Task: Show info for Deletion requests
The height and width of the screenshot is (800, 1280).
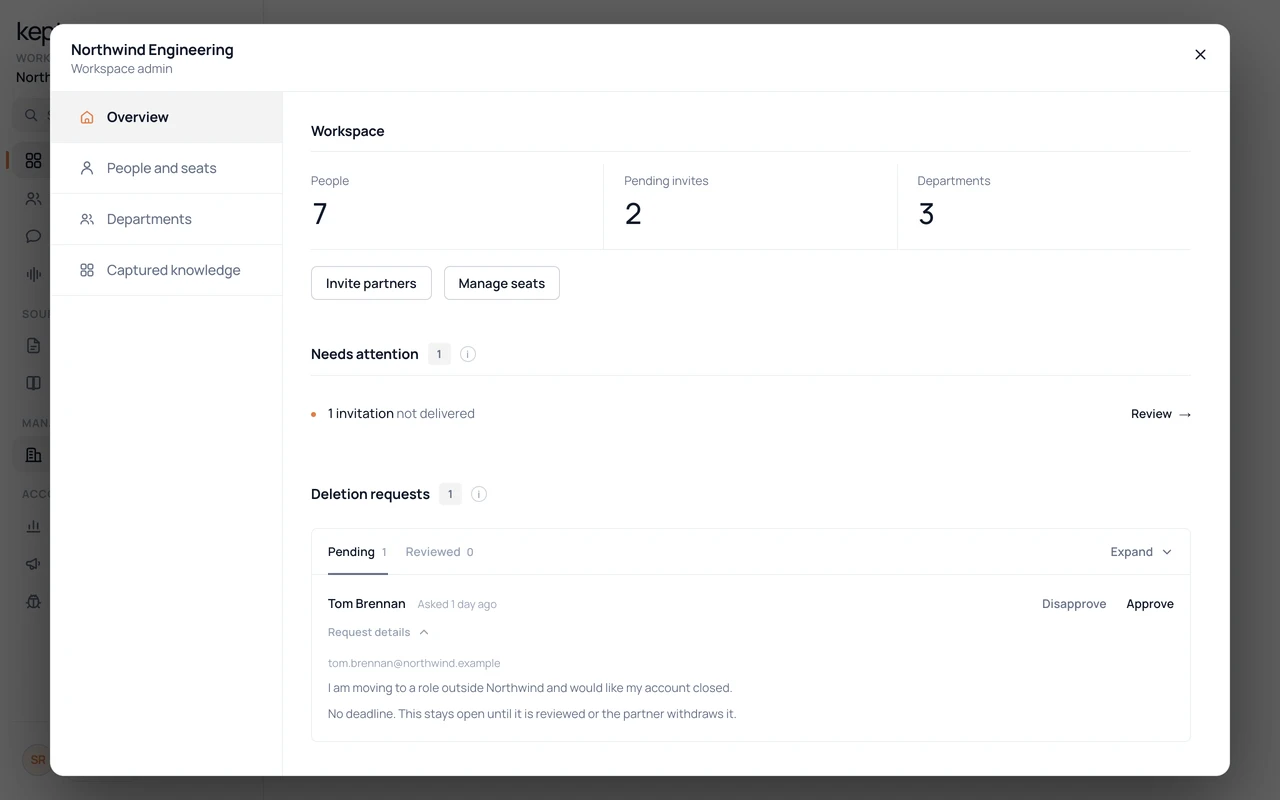Action: (x=479, y=494)
